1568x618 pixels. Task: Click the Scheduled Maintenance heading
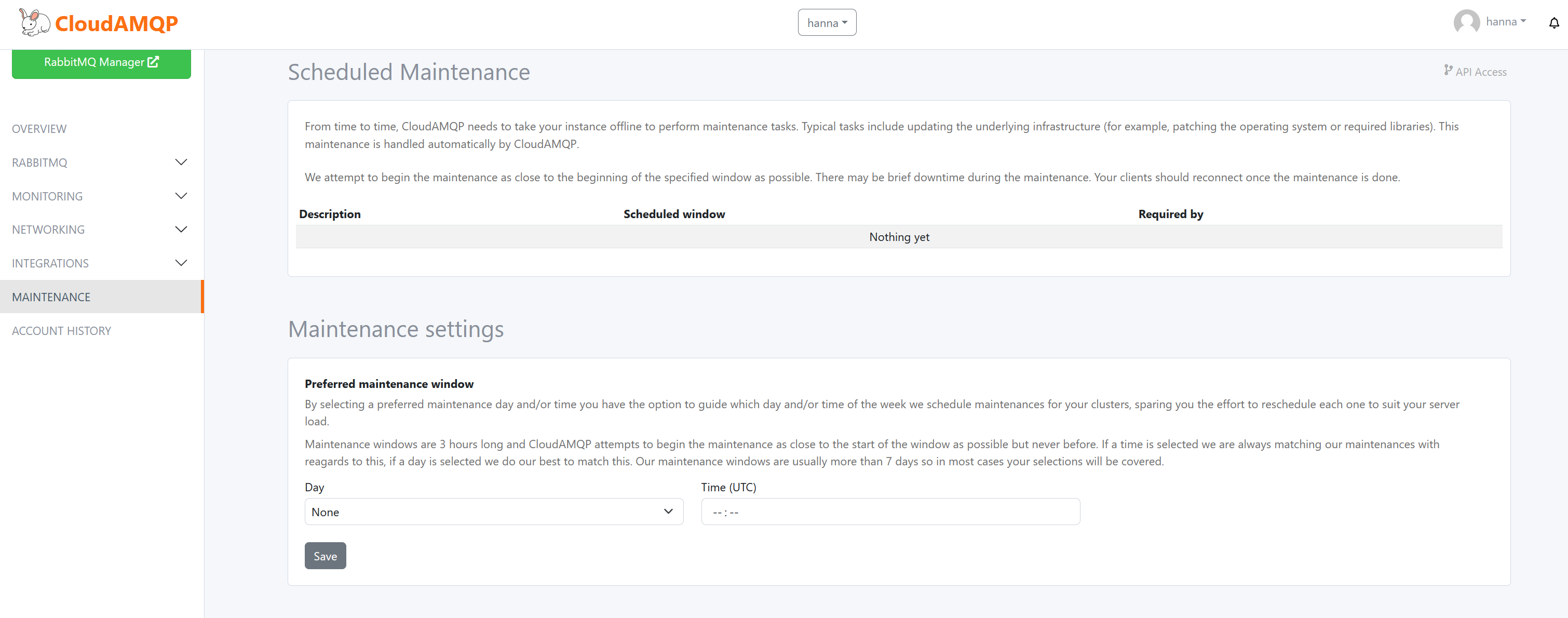point(409,72)
